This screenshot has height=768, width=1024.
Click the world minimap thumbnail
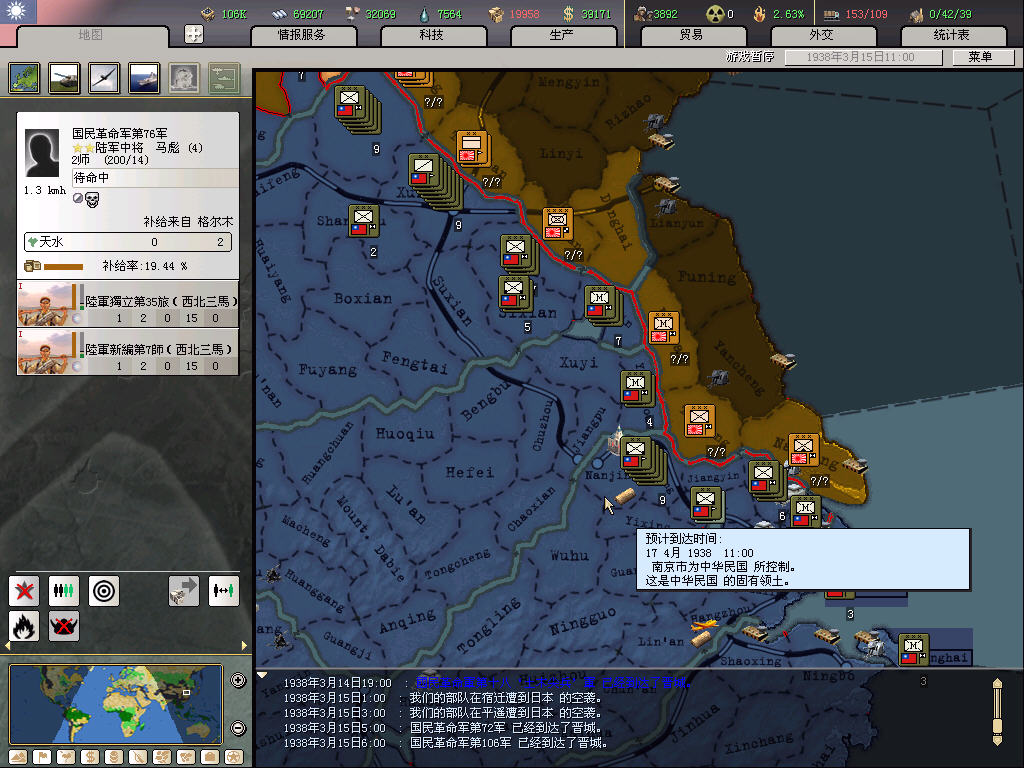tap(116, 703)
